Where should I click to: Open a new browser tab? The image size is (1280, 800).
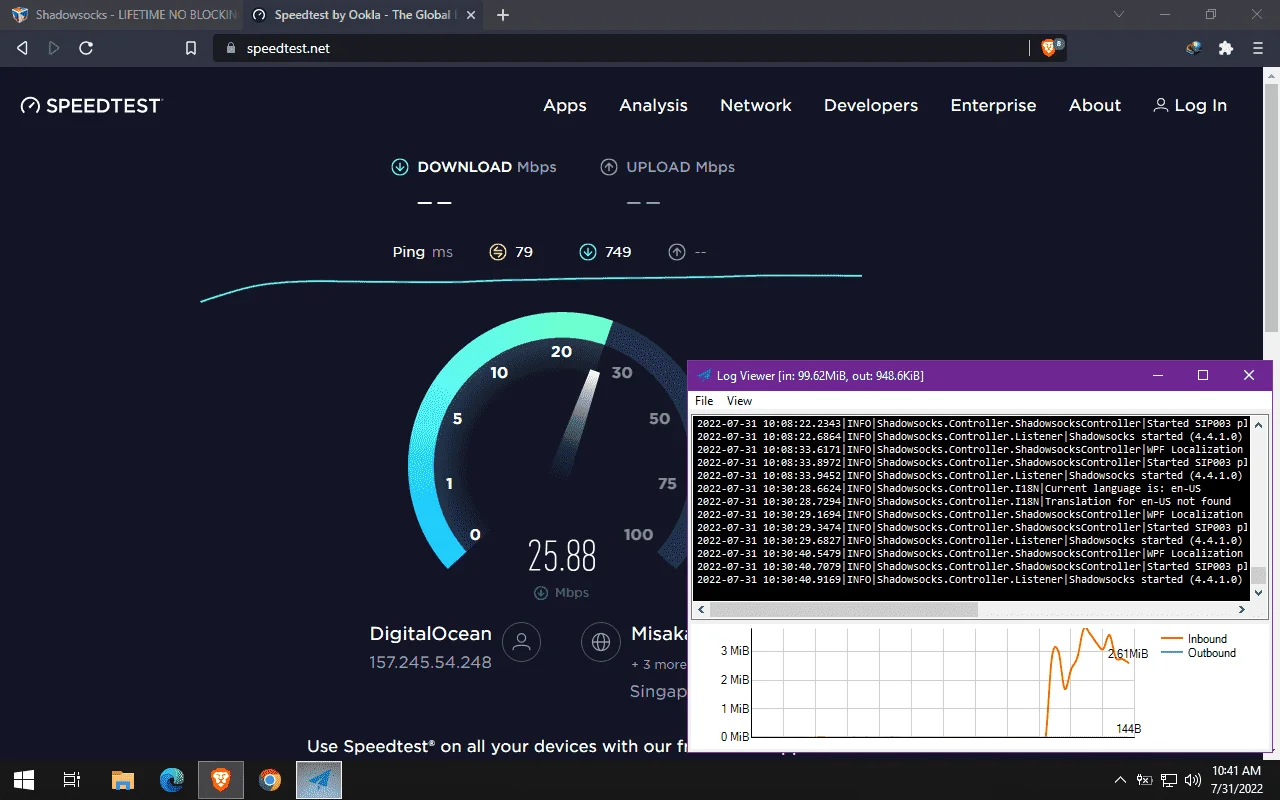503,15
